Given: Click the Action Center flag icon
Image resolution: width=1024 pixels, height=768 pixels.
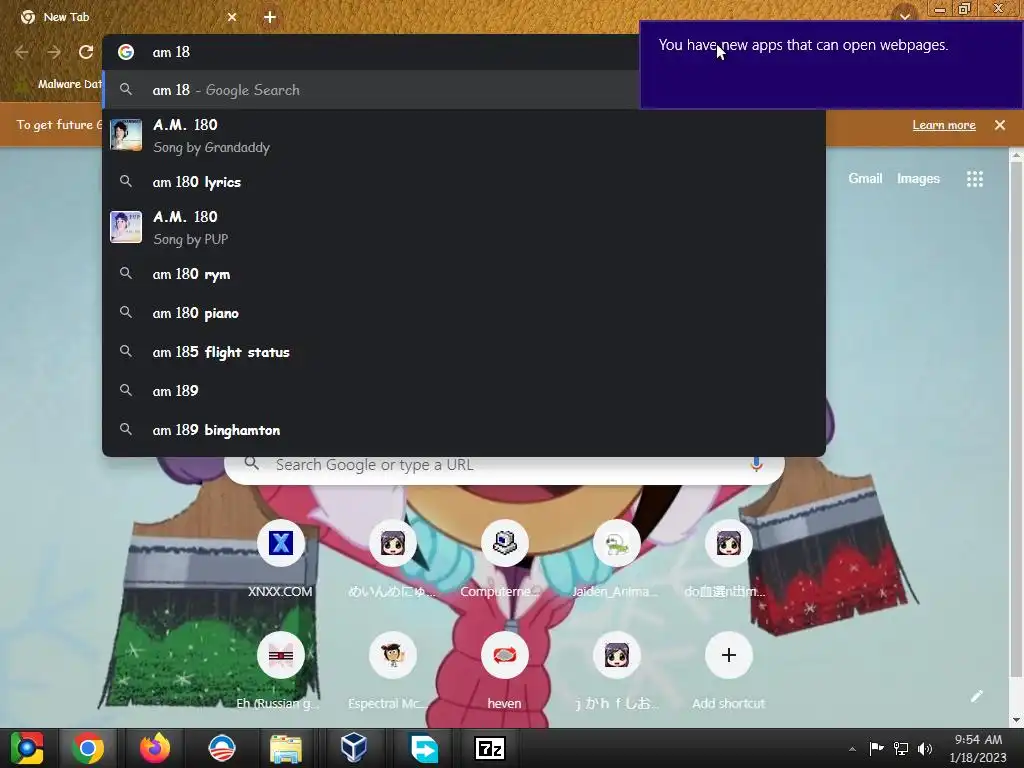Looking at the screenshot, I should 876,748.
